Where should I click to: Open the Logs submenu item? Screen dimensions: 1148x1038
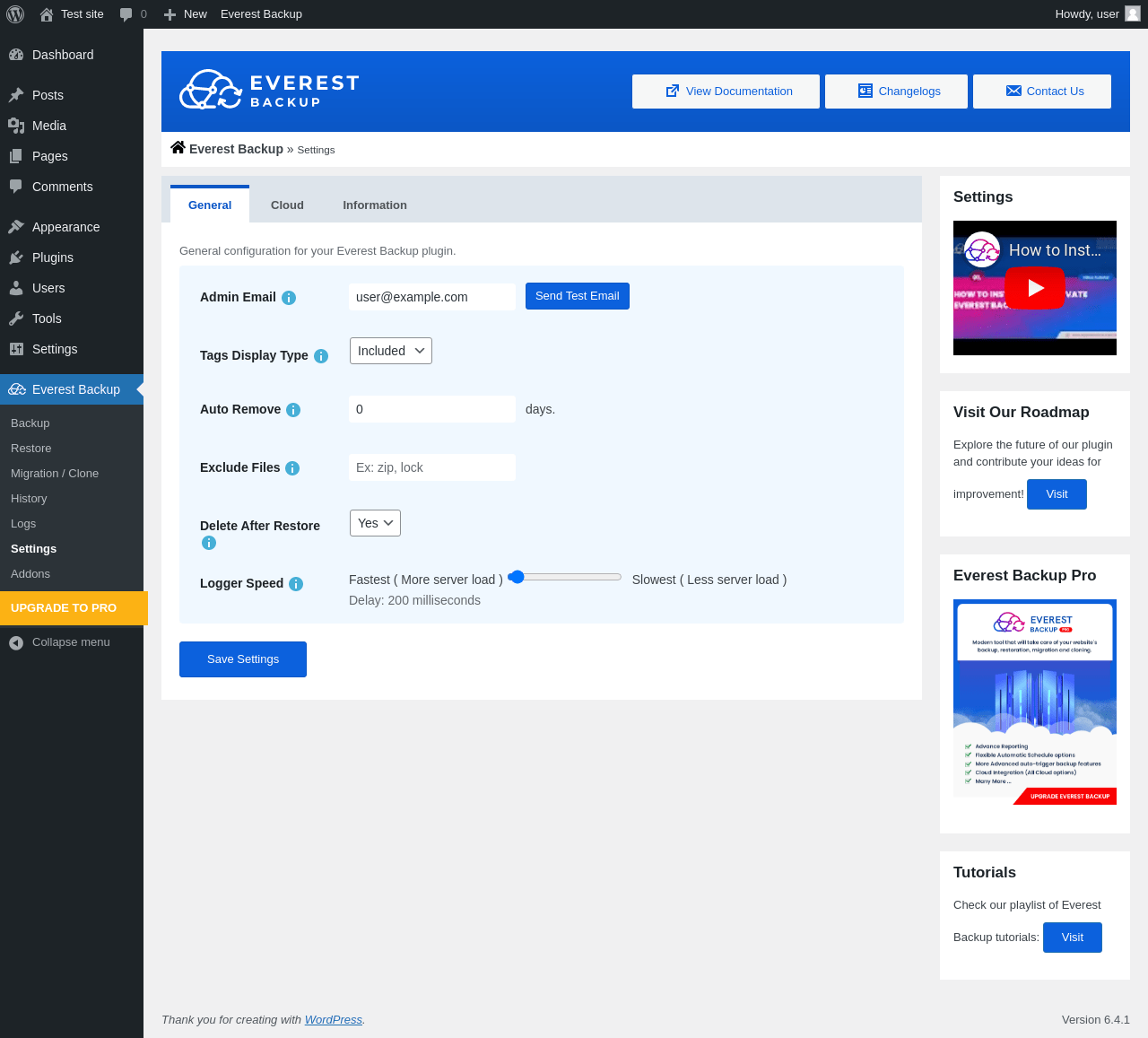[72, 524]
